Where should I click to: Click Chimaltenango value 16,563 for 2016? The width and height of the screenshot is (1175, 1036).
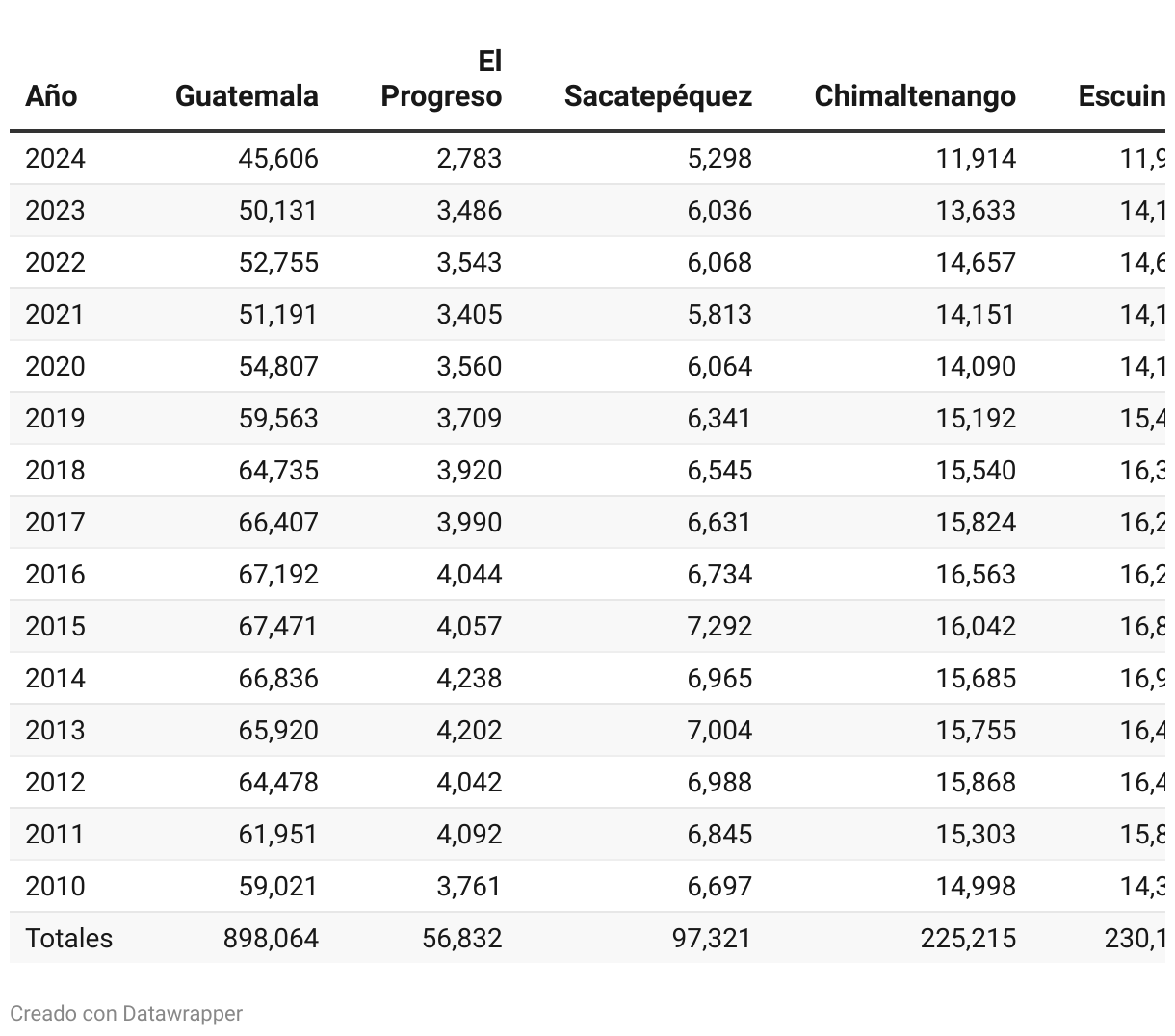(x=976, y=574)
